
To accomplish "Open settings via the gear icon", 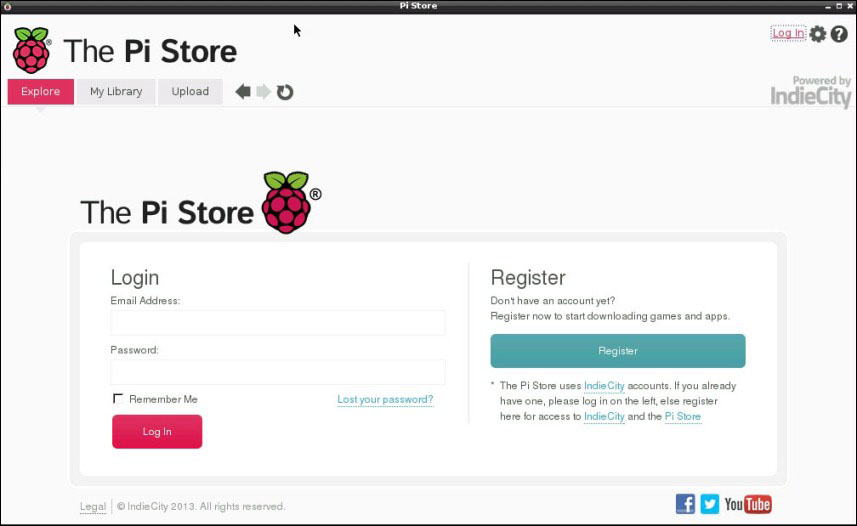I will [818, 34].
